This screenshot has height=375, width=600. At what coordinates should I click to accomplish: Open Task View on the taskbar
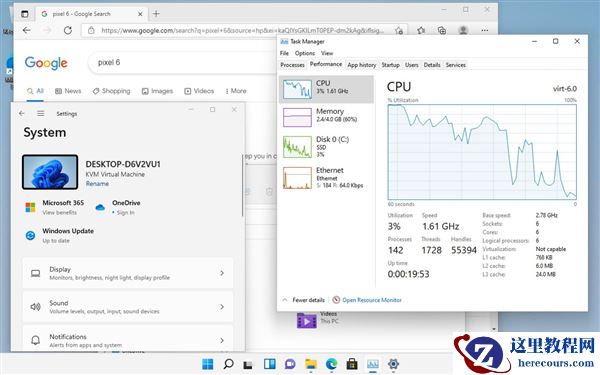pyautogui.click(x=248, y=364)
